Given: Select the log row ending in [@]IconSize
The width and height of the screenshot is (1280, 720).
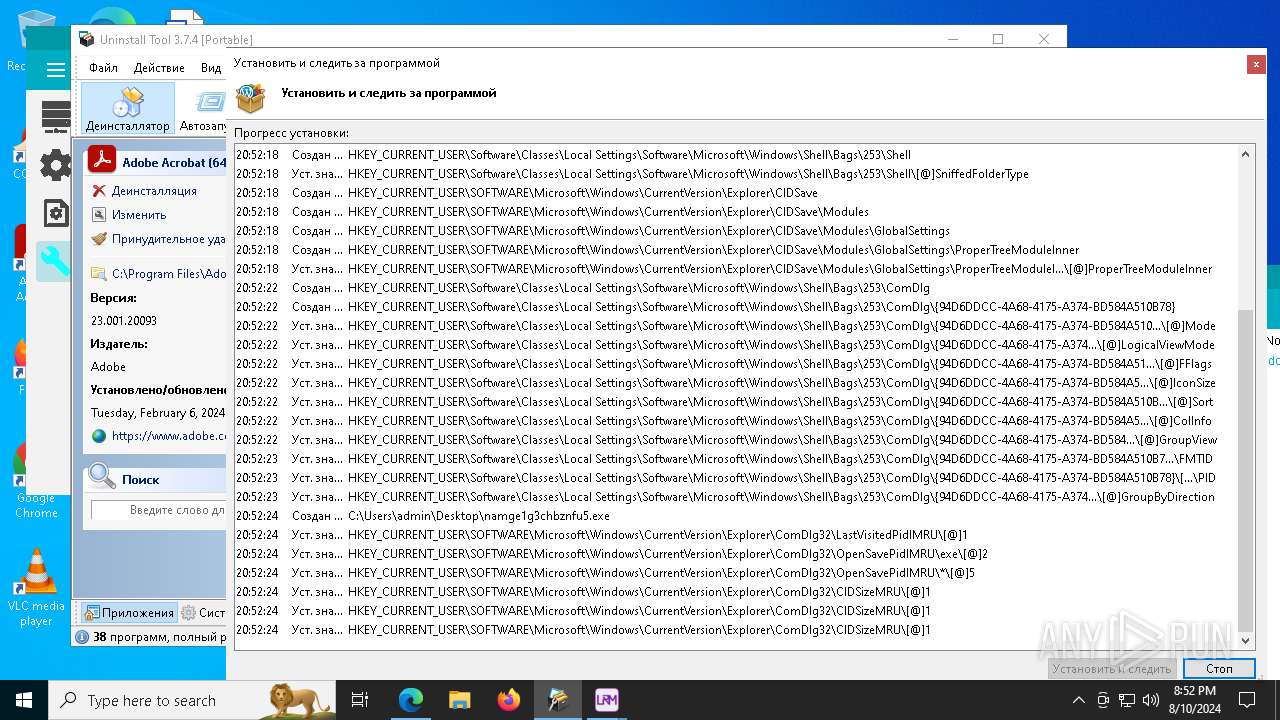Looking at the screenshot, I should pos(734,383).
